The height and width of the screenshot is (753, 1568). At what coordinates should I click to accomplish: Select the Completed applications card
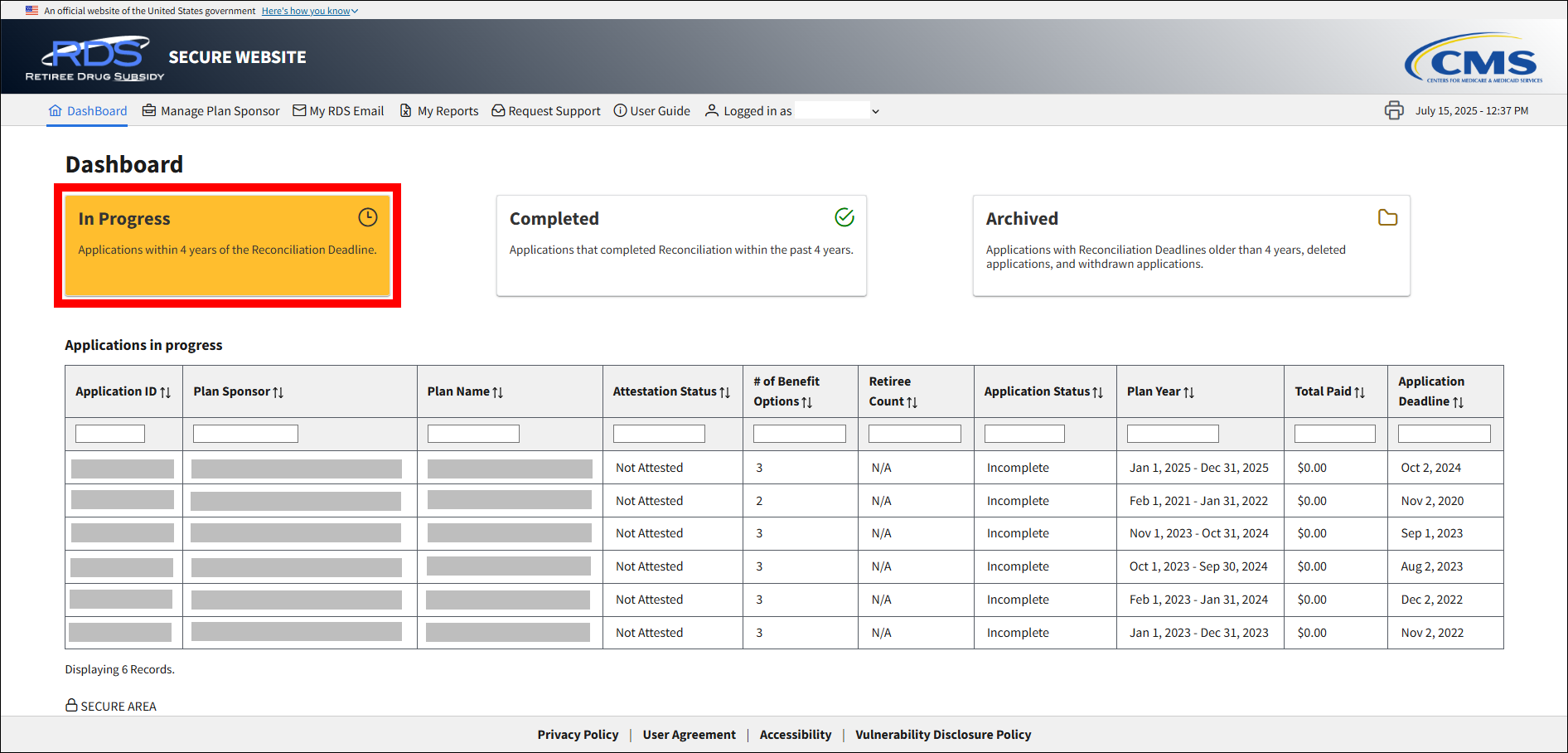tap(680, 245)
